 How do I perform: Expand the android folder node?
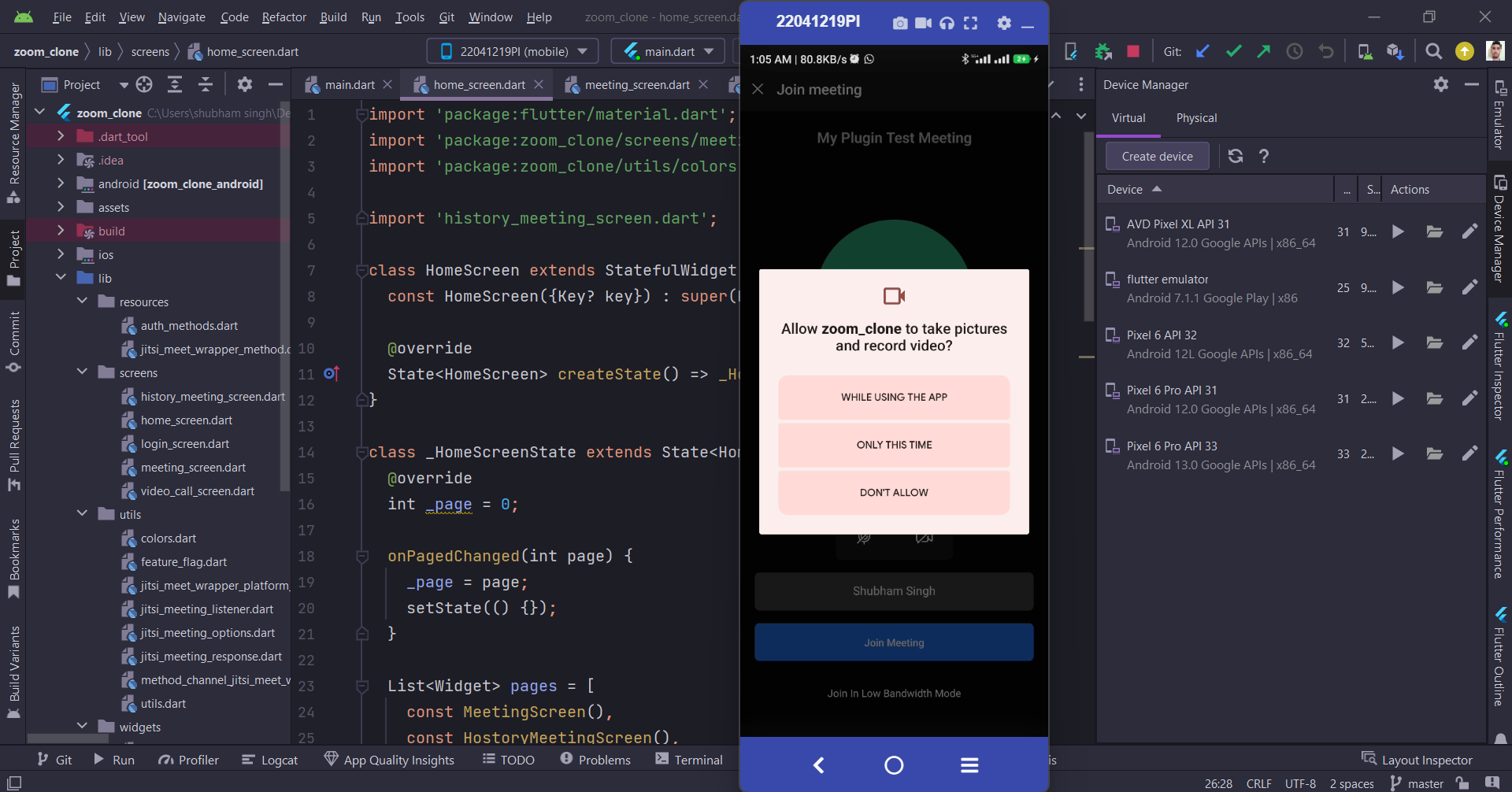[x=61, y=183]
